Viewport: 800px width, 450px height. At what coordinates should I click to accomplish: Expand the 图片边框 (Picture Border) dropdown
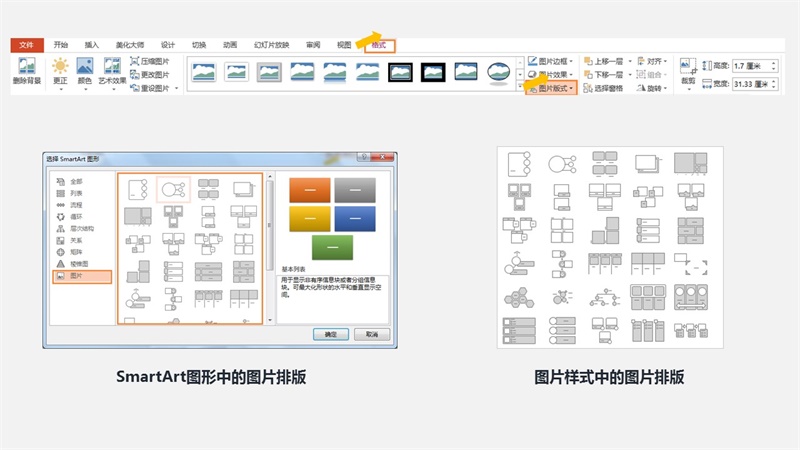[x=548, y=61]
